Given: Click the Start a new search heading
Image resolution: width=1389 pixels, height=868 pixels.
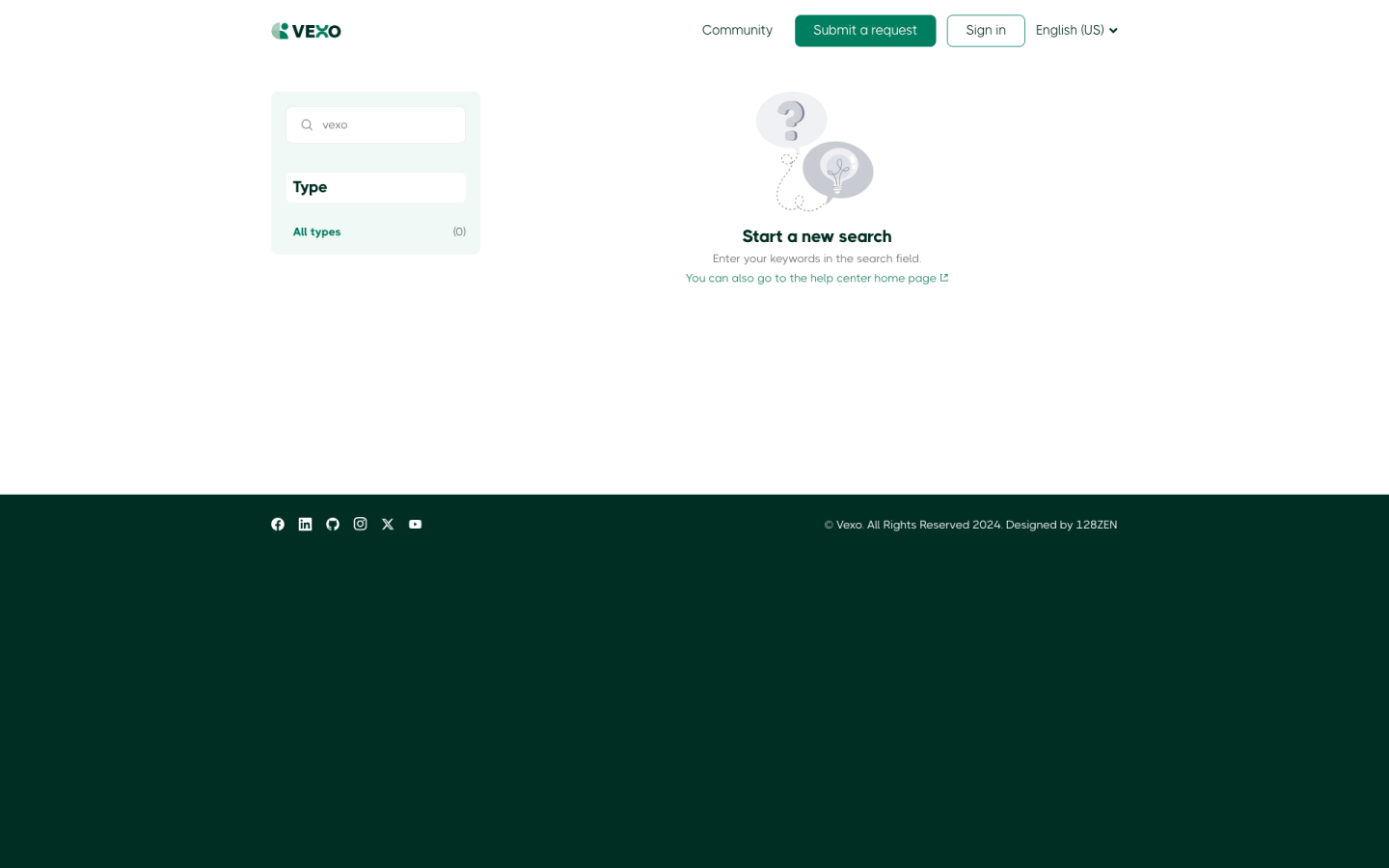Looking at the screenshot, I should (x=816, y=237).
